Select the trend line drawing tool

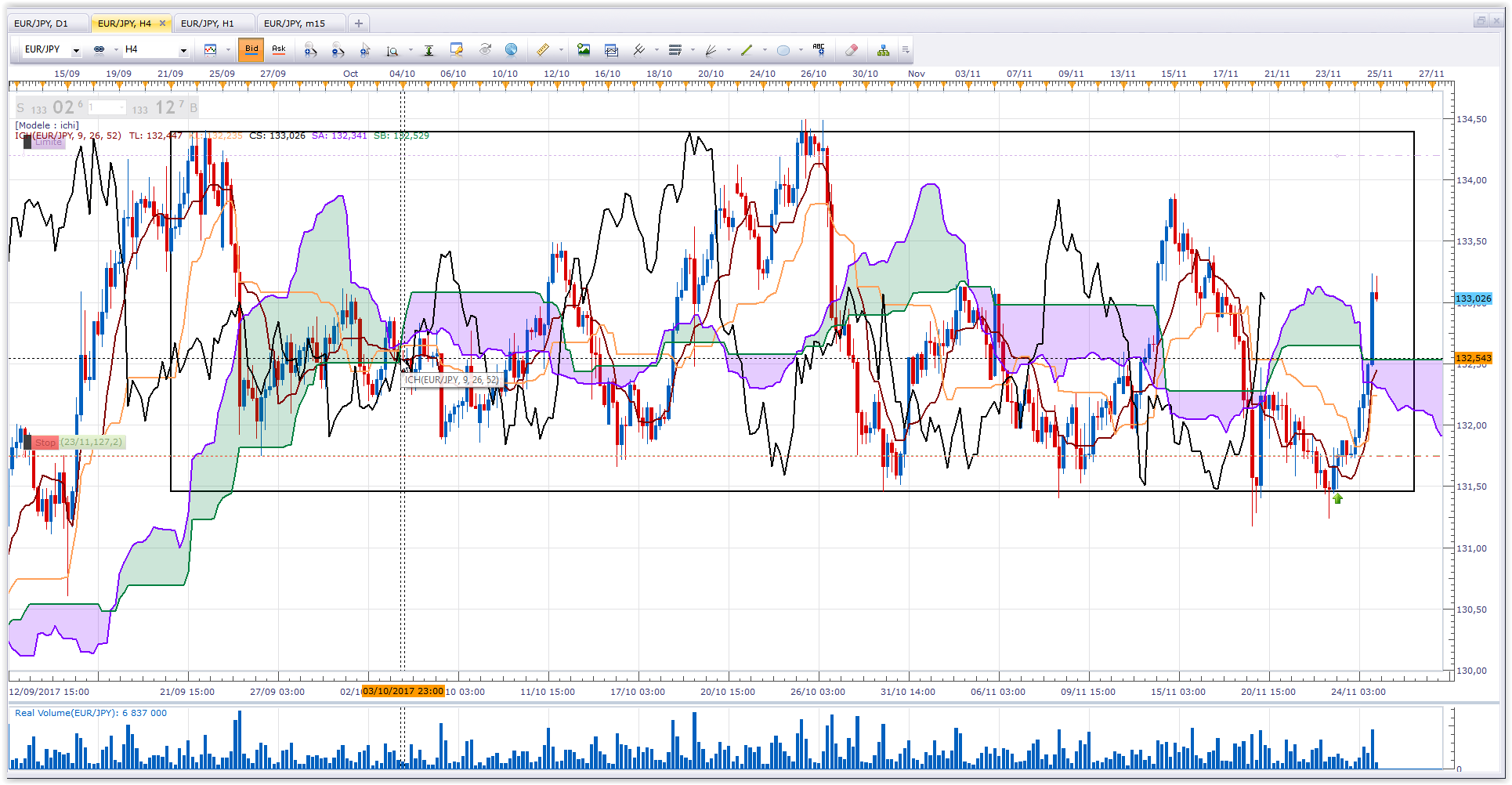coord(747,49)
